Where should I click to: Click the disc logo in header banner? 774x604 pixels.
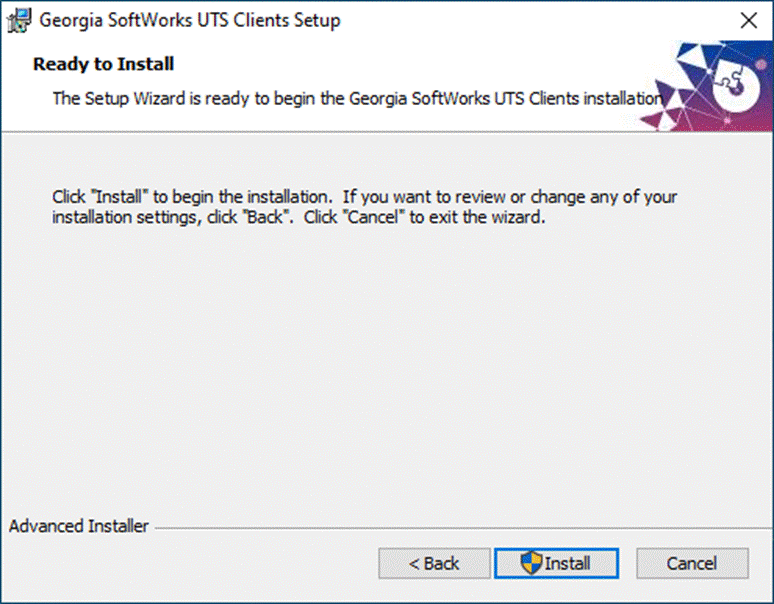[735, 87]
